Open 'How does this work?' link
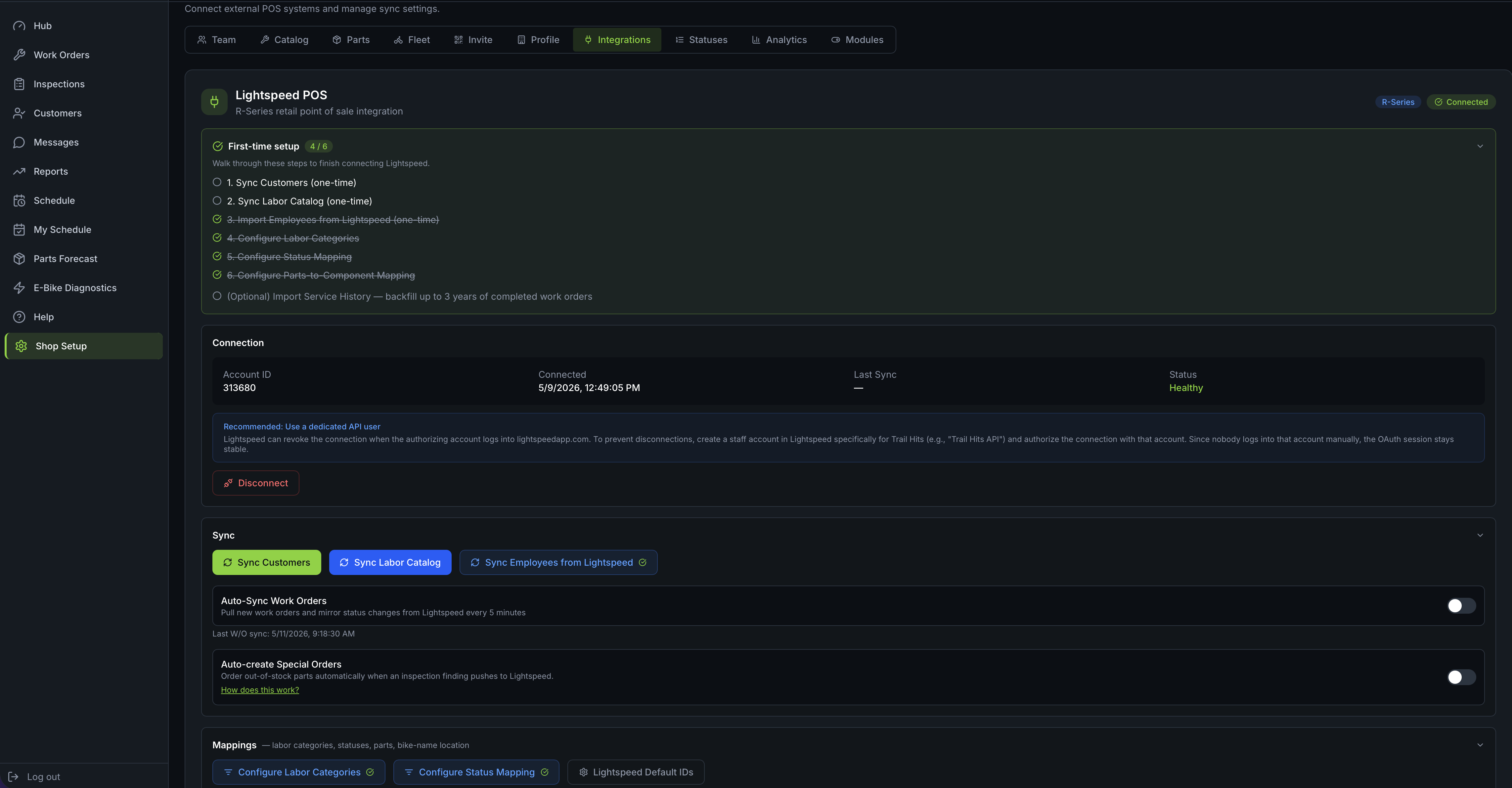 (x=260, y=690)
